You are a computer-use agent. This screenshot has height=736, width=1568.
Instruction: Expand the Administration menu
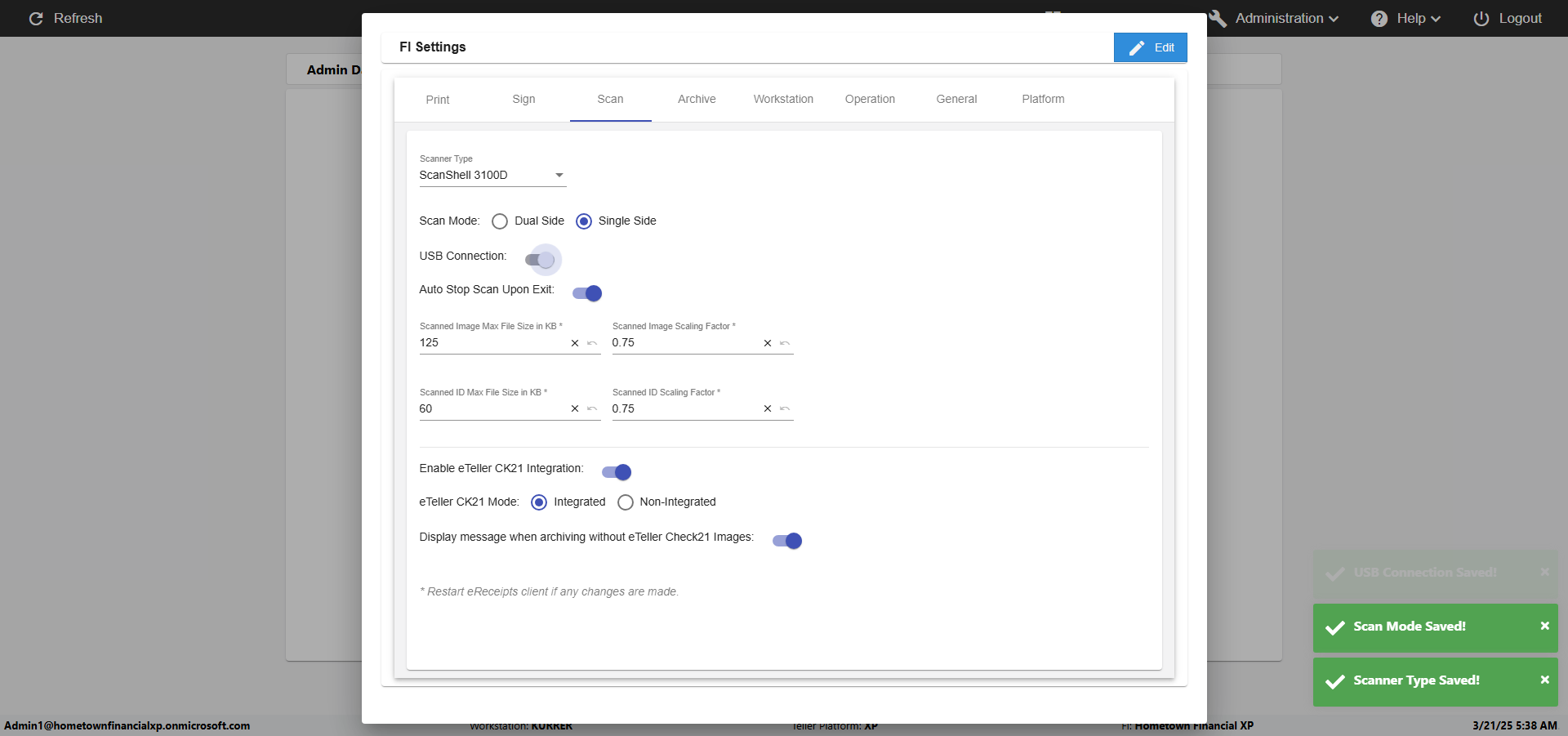(x=1277, y=18)
